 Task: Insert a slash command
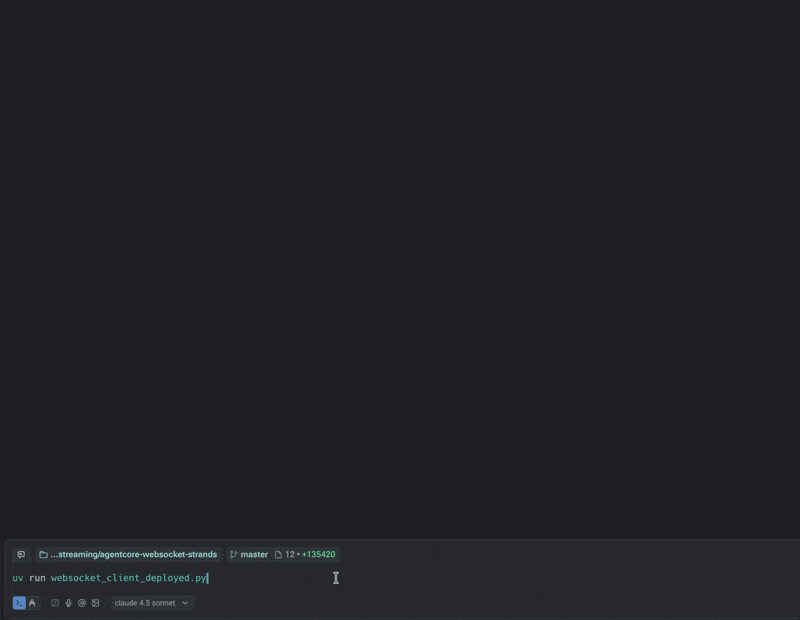coord(55,603)
